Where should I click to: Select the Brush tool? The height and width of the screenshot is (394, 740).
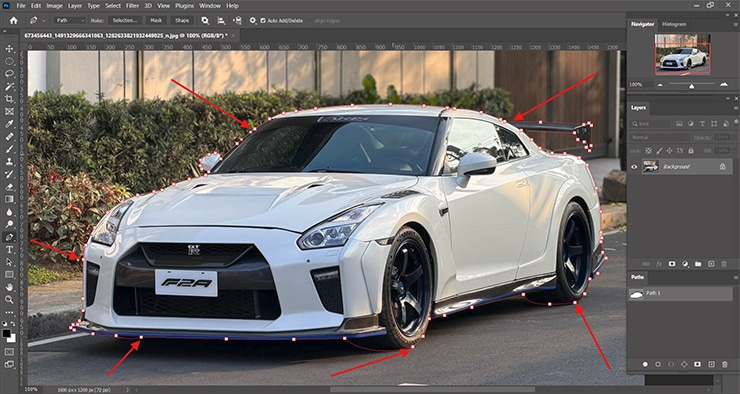click(x=9, y=149)
